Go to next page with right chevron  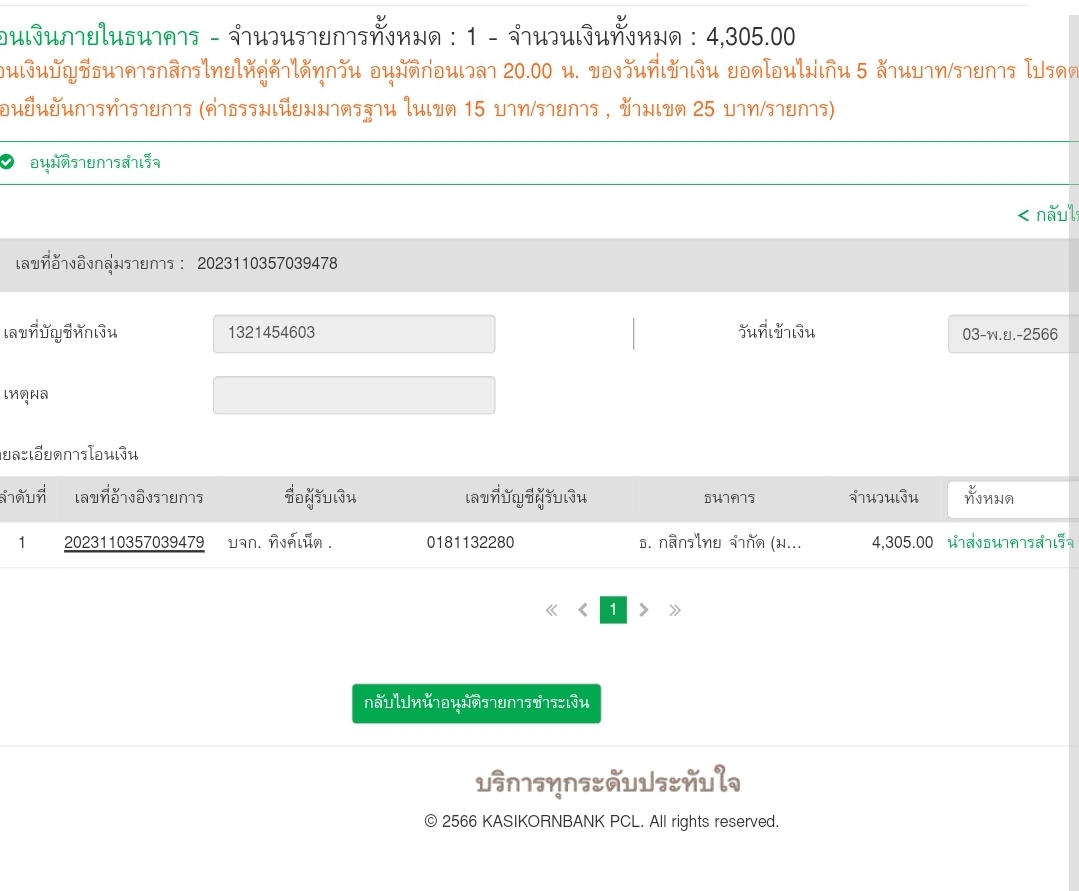644,610
